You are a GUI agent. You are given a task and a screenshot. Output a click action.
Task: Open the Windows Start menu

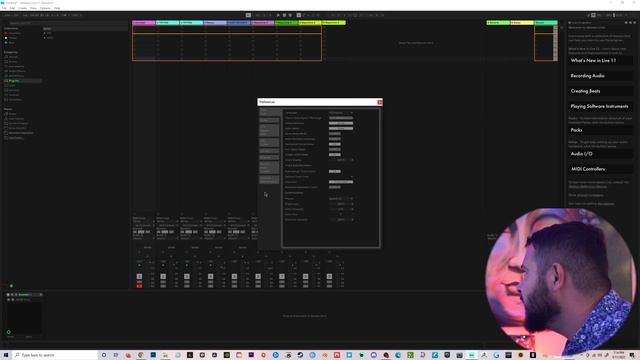click(x=6, y=355)
